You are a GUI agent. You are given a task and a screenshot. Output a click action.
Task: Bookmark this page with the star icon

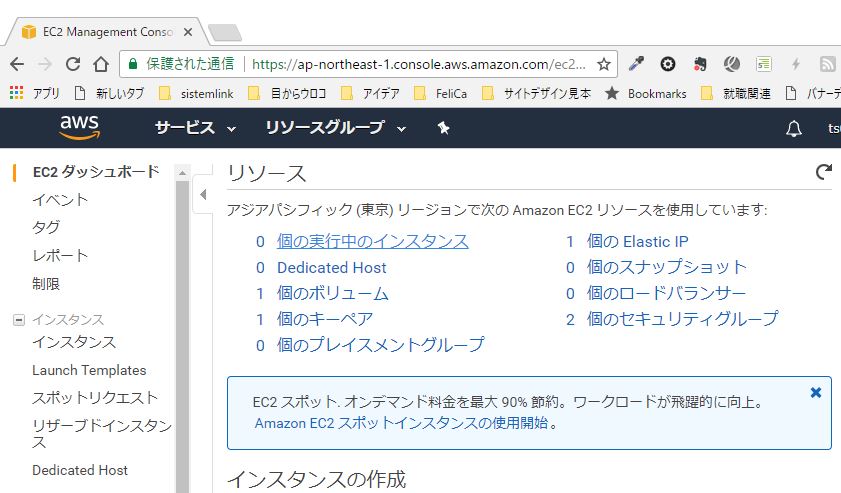click(x=604, y=64)
